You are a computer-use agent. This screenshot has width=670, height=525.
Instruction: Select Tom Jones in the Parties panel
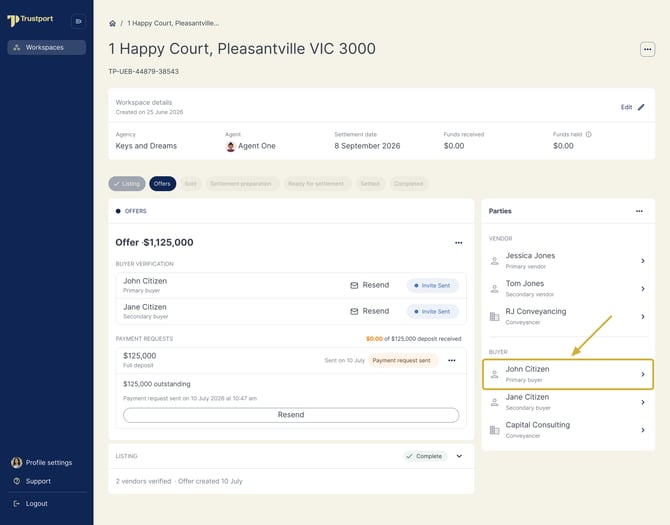(568, 289)
